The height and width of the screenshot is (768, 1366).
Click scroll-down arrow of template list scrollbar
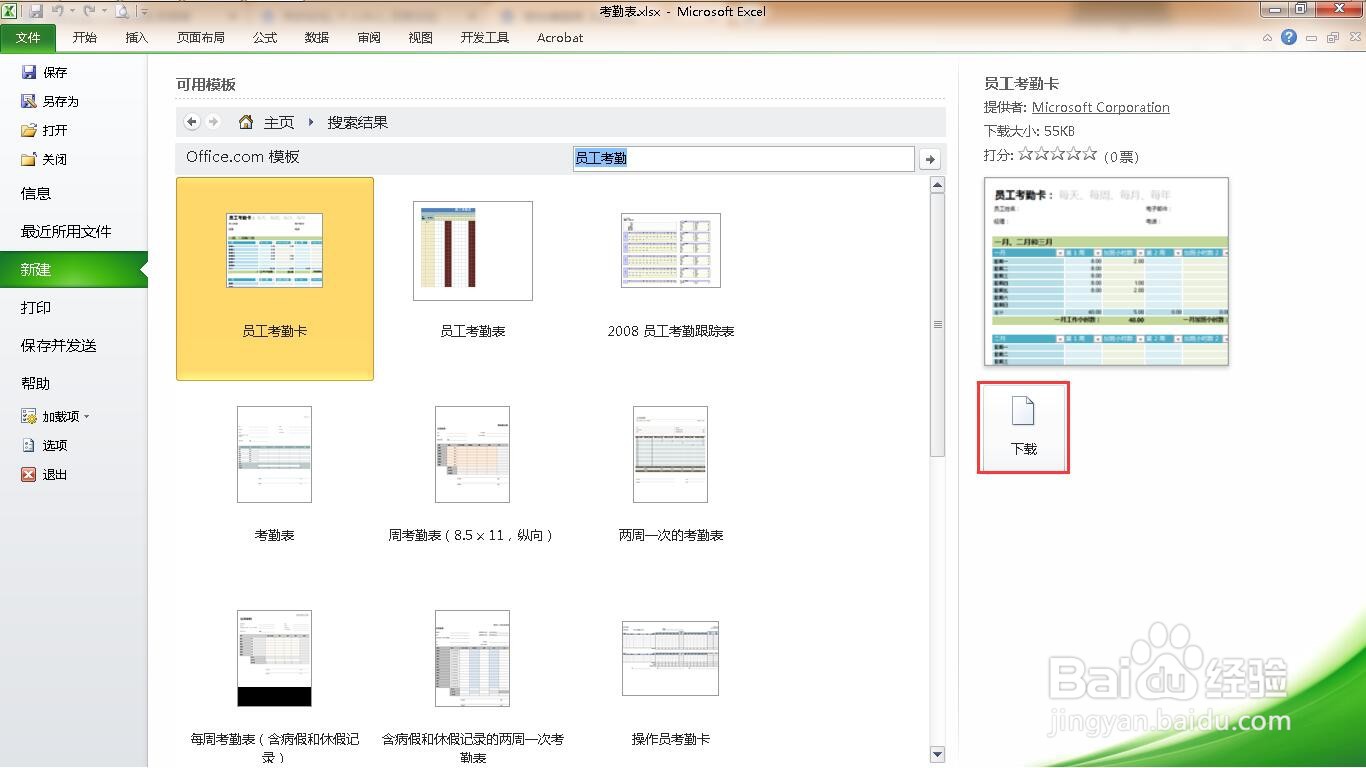coord(937,754)
